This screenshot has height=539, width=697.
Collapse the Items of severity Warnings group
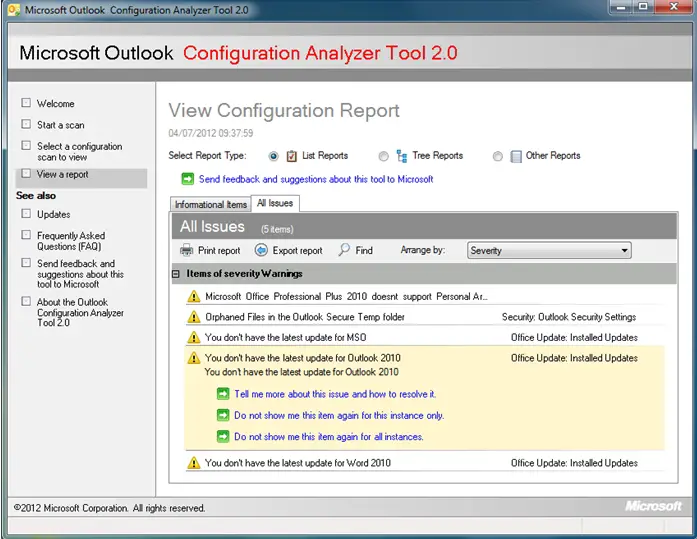coord(176,274)
